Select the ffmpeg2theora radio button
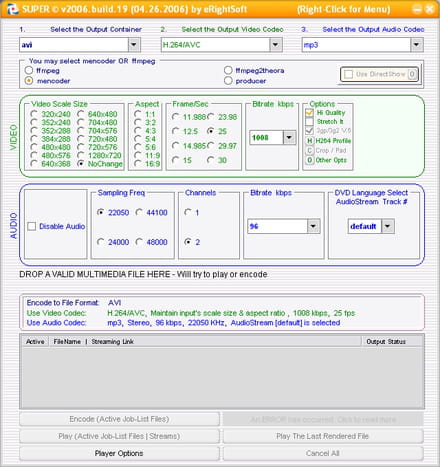440x467 pixels. [x=228, y=70]
